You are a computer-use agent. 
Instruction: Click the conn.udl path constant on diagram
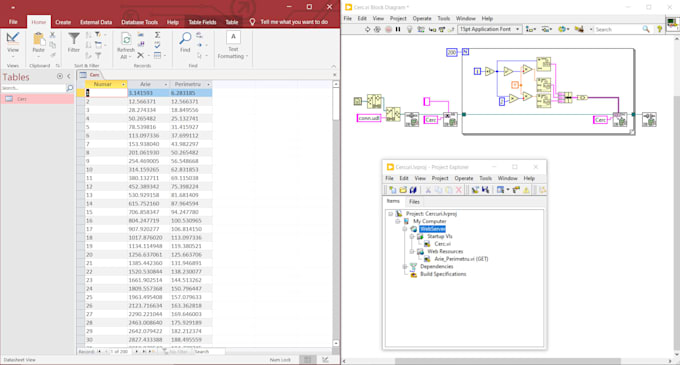(369, 118)
